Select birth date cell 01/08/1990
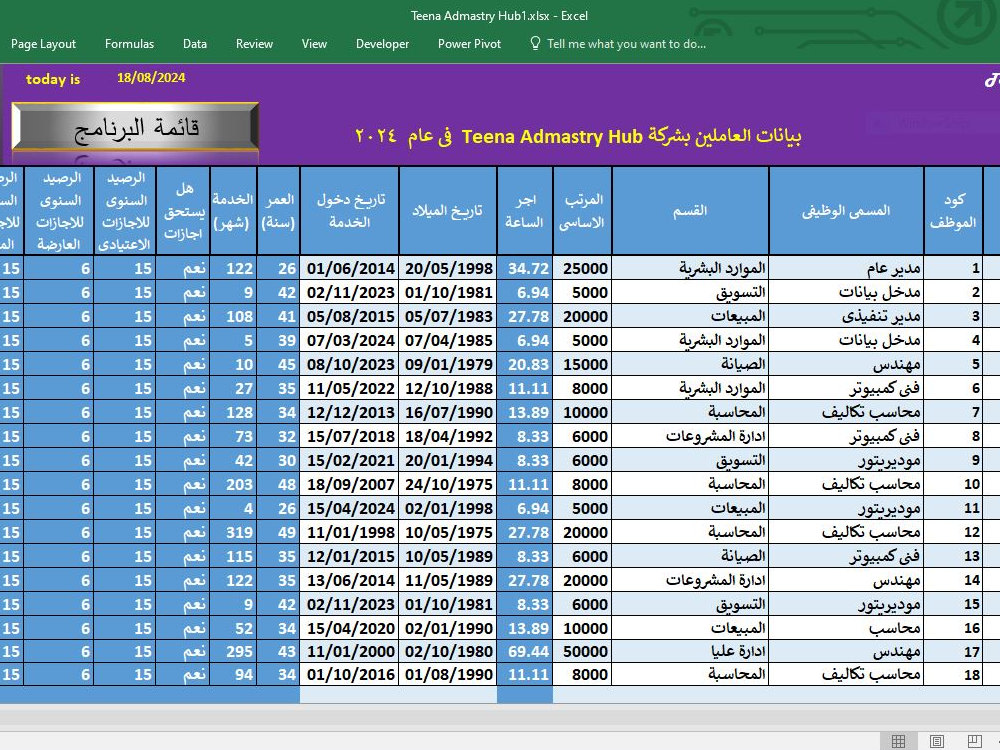 (x=447, y=675)
